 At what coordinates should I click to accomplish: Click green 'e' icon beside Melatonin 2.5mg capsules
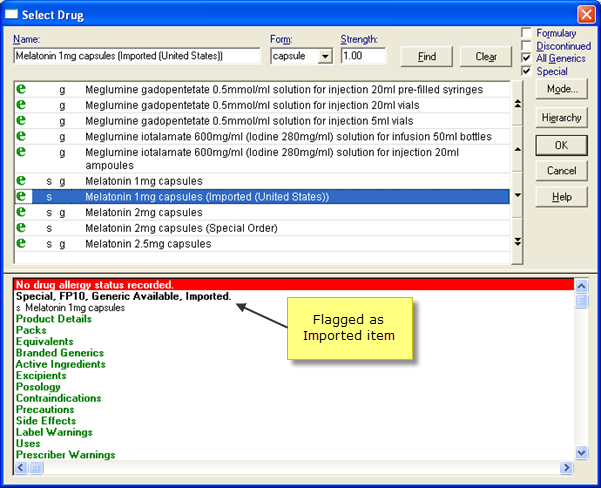[21, 243]
